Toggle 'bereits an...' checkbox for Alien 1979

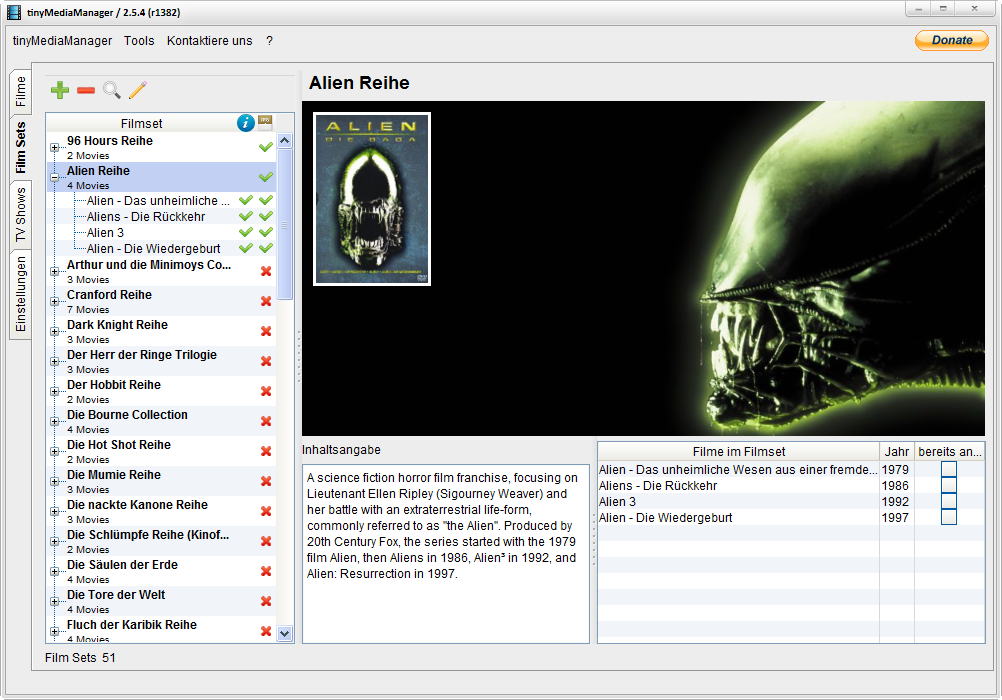949,469
